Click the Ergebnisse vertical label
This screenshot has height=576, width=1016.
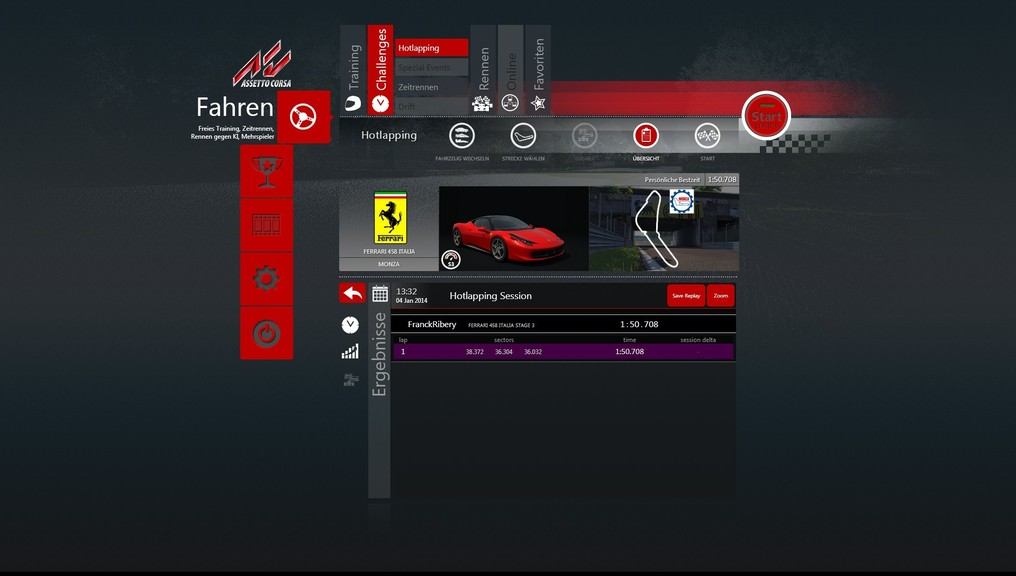click(x=379, y=354)
